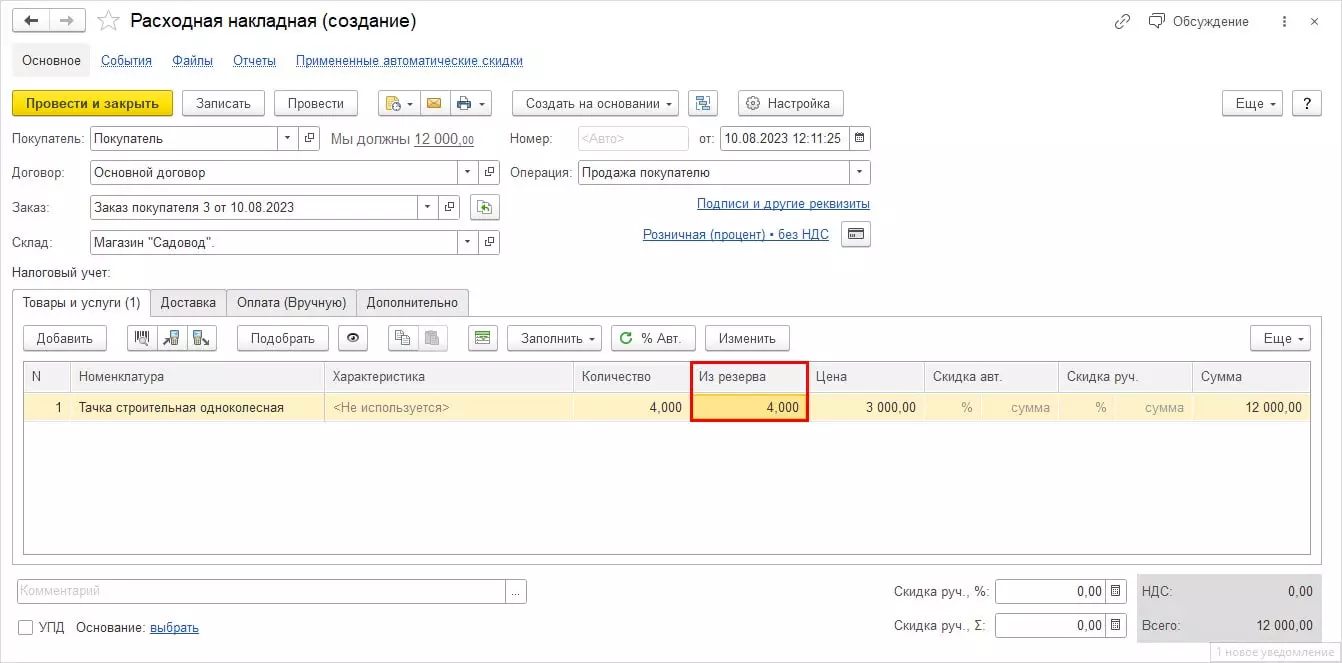Viewport: 1342px width, 663px height.
Task: Open calculator for Скидка руч., % field
Action: [1117, 591]
